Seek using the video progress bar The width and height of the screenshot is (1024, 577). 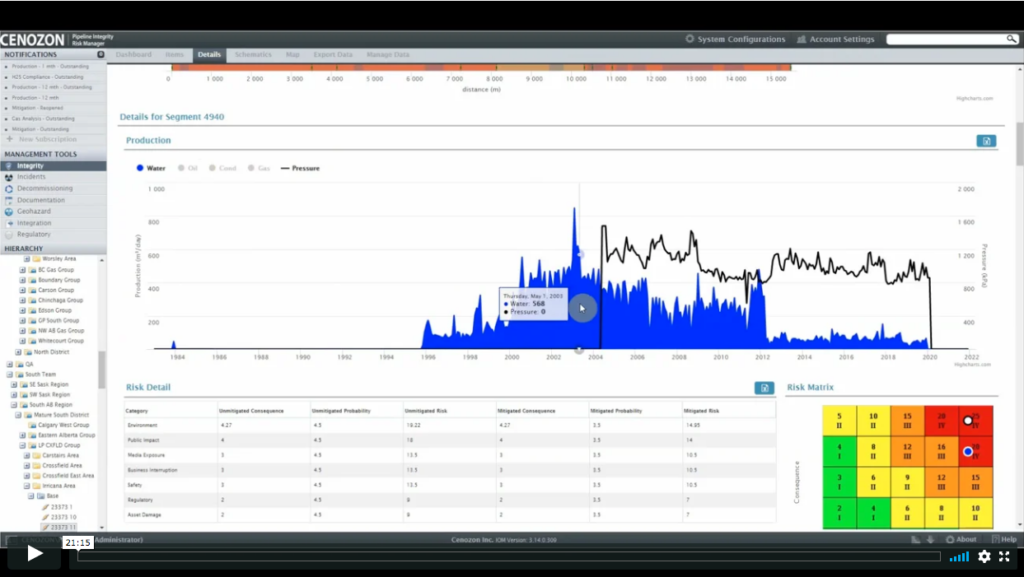pyautogui.click(x=509, y=557)
